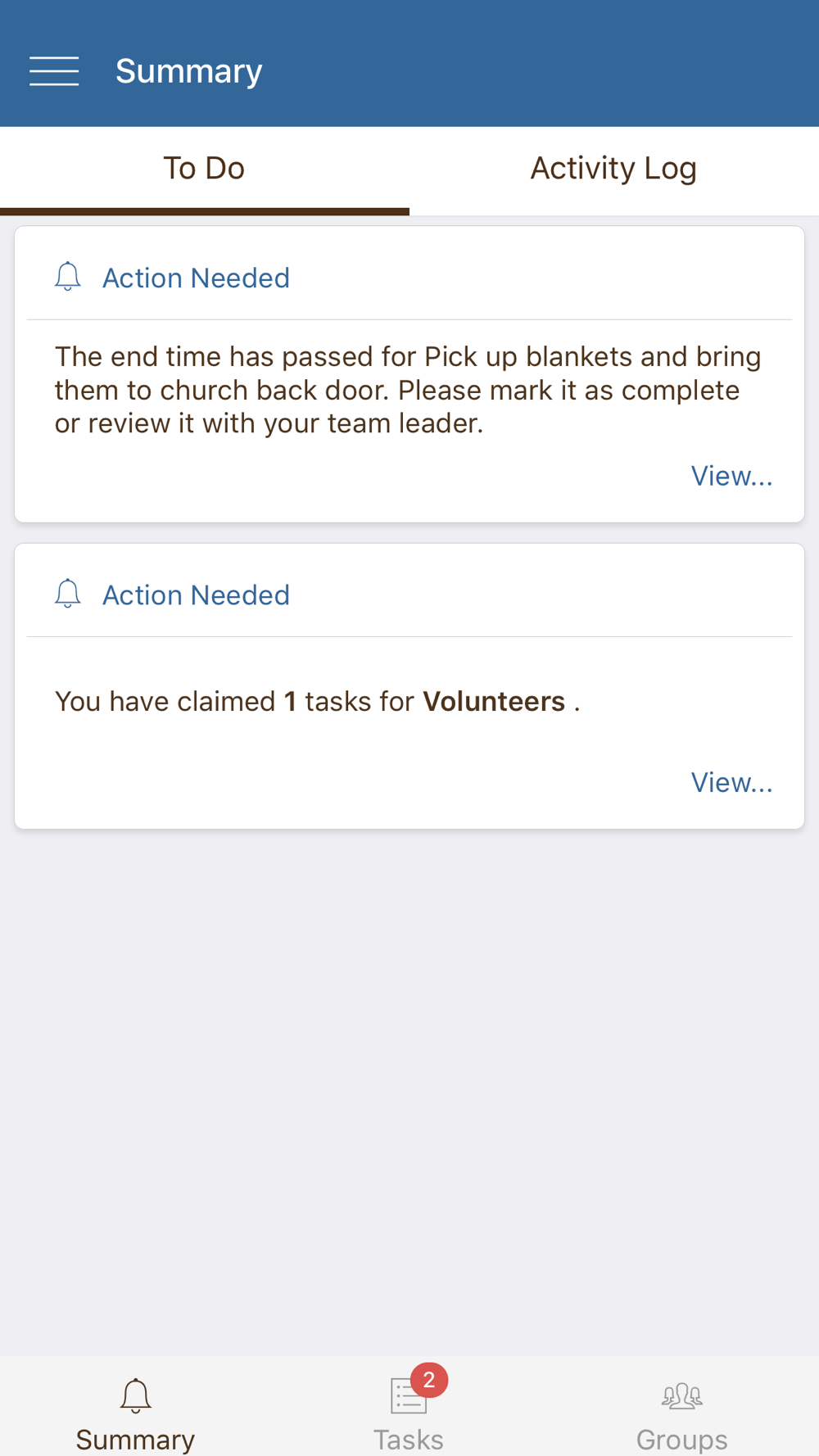Select the Groups label in bottom navigation
This screenshot has height=1456, width=819.
(681, 1439)
